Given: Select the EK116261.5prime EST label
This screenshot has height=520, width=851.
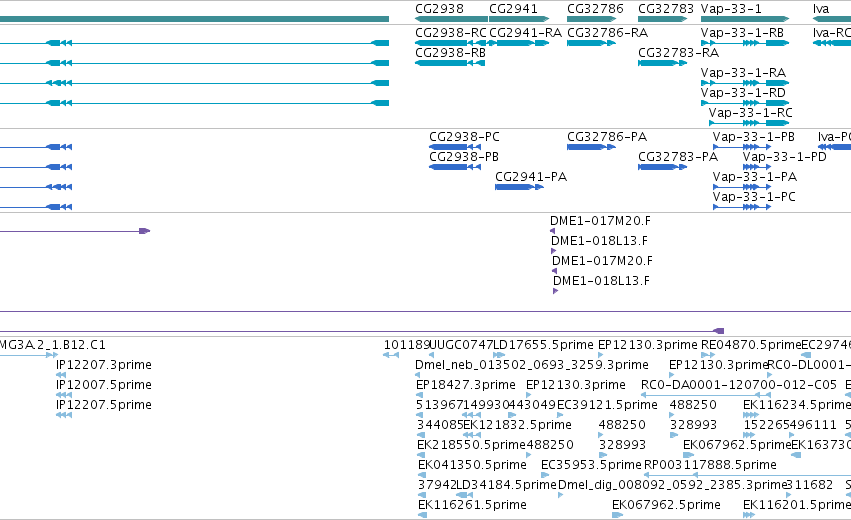Looking at the screenshot, I should coord(472,505).
